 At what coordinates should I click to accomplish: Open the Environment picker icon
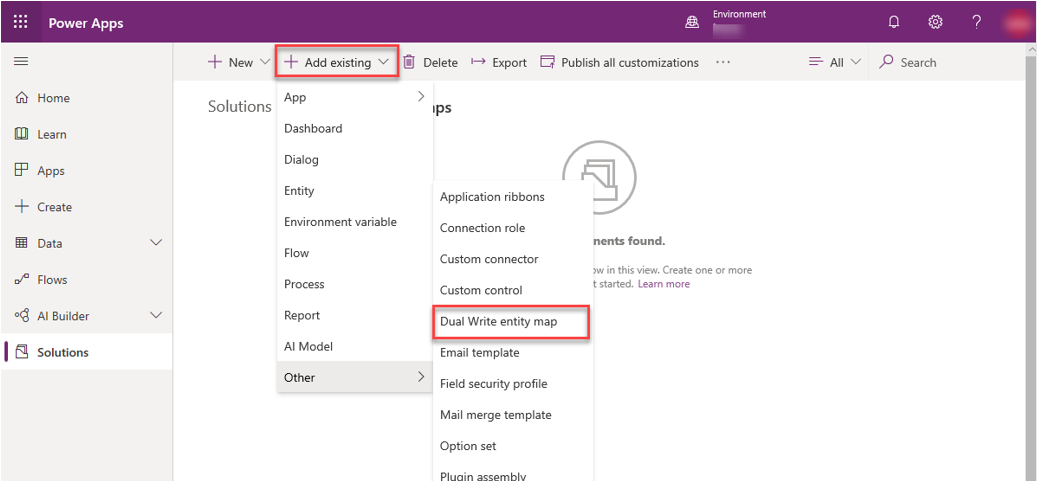tap(692, 22)
